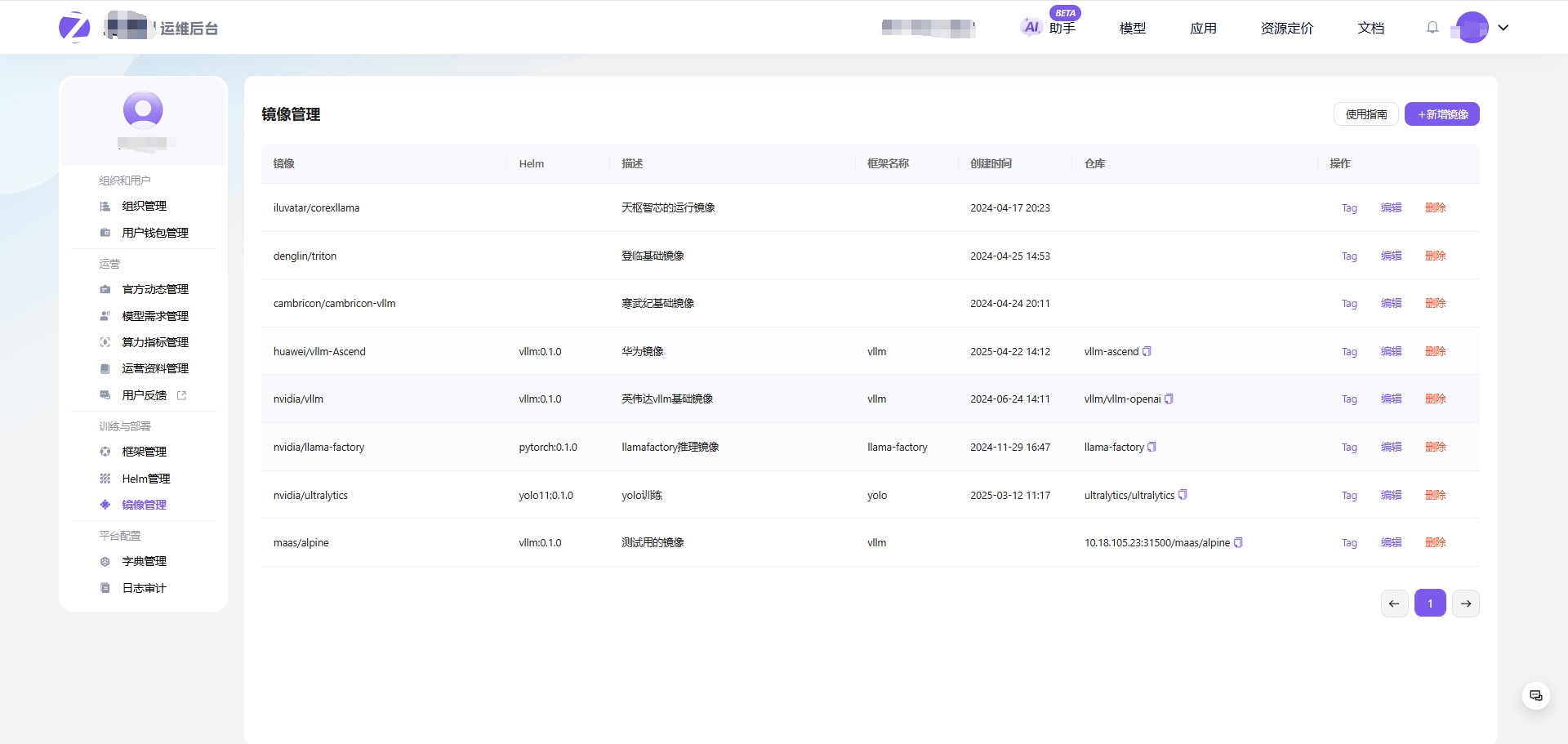Click the 官方动态管理 sidebar icon
This screenshot has width=1568, height=744.
click(105, 290)
